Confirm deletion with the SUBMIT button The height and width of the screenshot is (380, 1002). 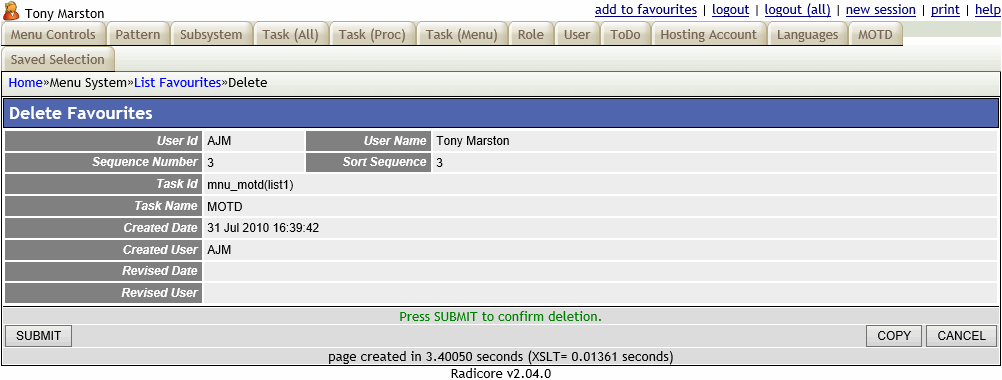38,336
